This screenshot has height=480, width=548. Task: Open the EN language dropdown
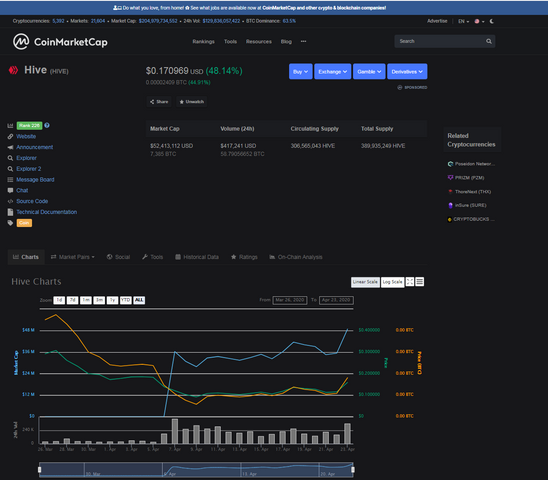(x=463, y=21)
